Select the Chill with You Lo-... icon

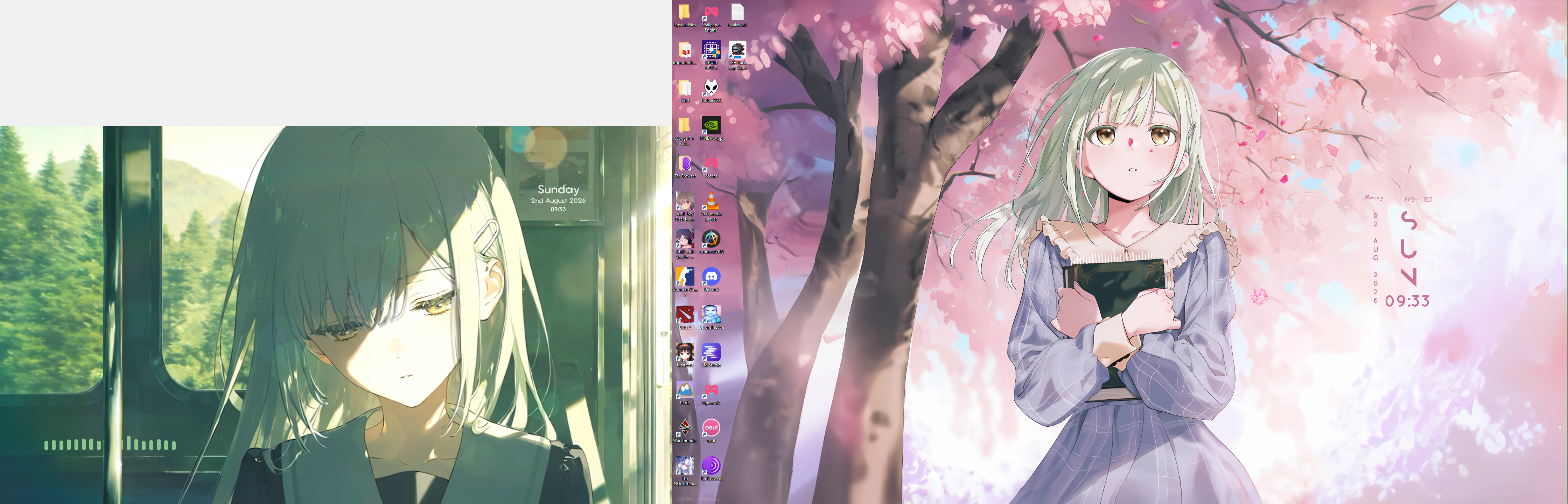coord(685,244)
